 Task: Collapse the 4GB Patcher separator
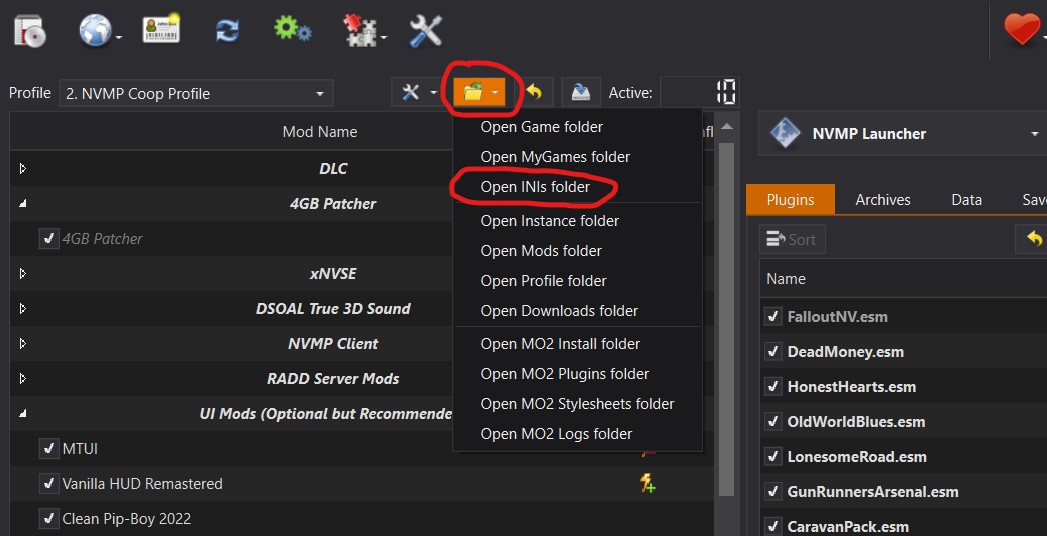pos(23,203)
